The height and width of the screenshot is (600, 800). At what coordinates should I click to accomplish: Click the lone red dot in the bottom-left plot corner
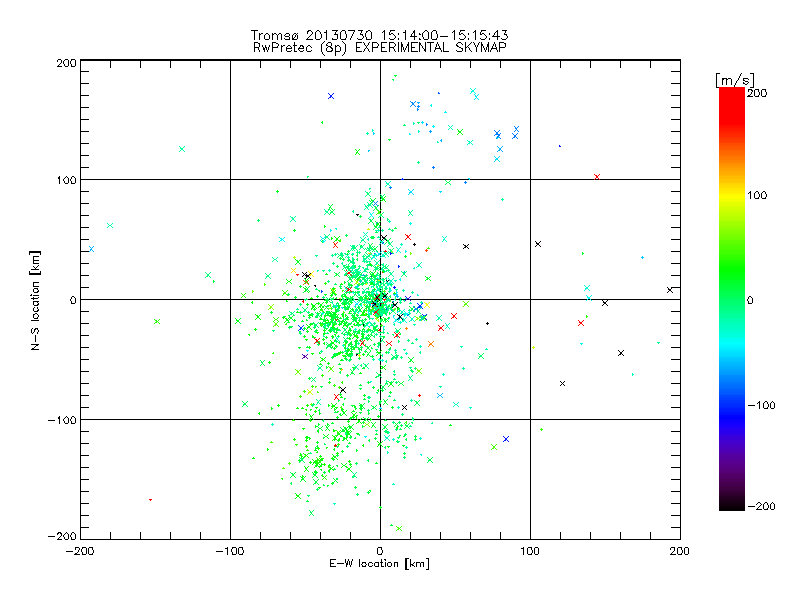pyautogui.click(x=150, y=500)
